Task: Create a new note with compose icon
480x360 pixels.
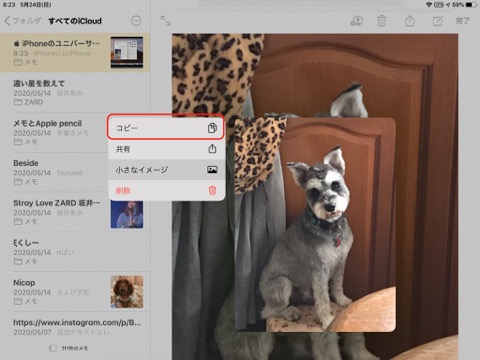Action: coord(437,21)
